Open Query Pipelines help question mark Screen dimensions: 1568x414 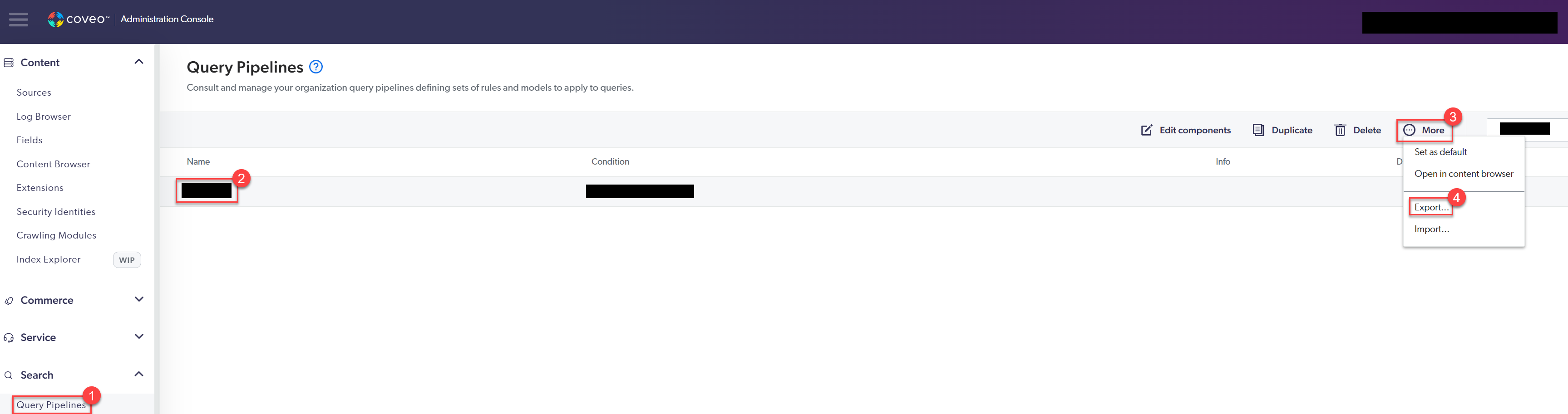[x=316, y=67]
